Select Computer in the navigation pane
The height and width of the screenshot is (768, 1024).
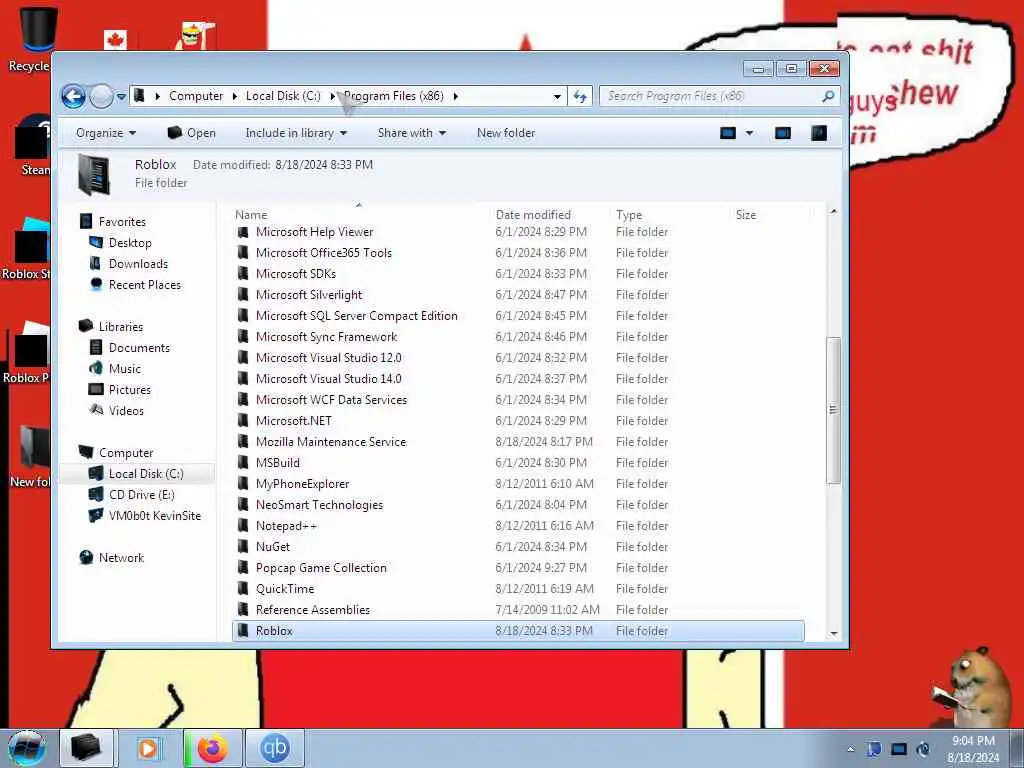pyautogui.click(x=125, y=452)
